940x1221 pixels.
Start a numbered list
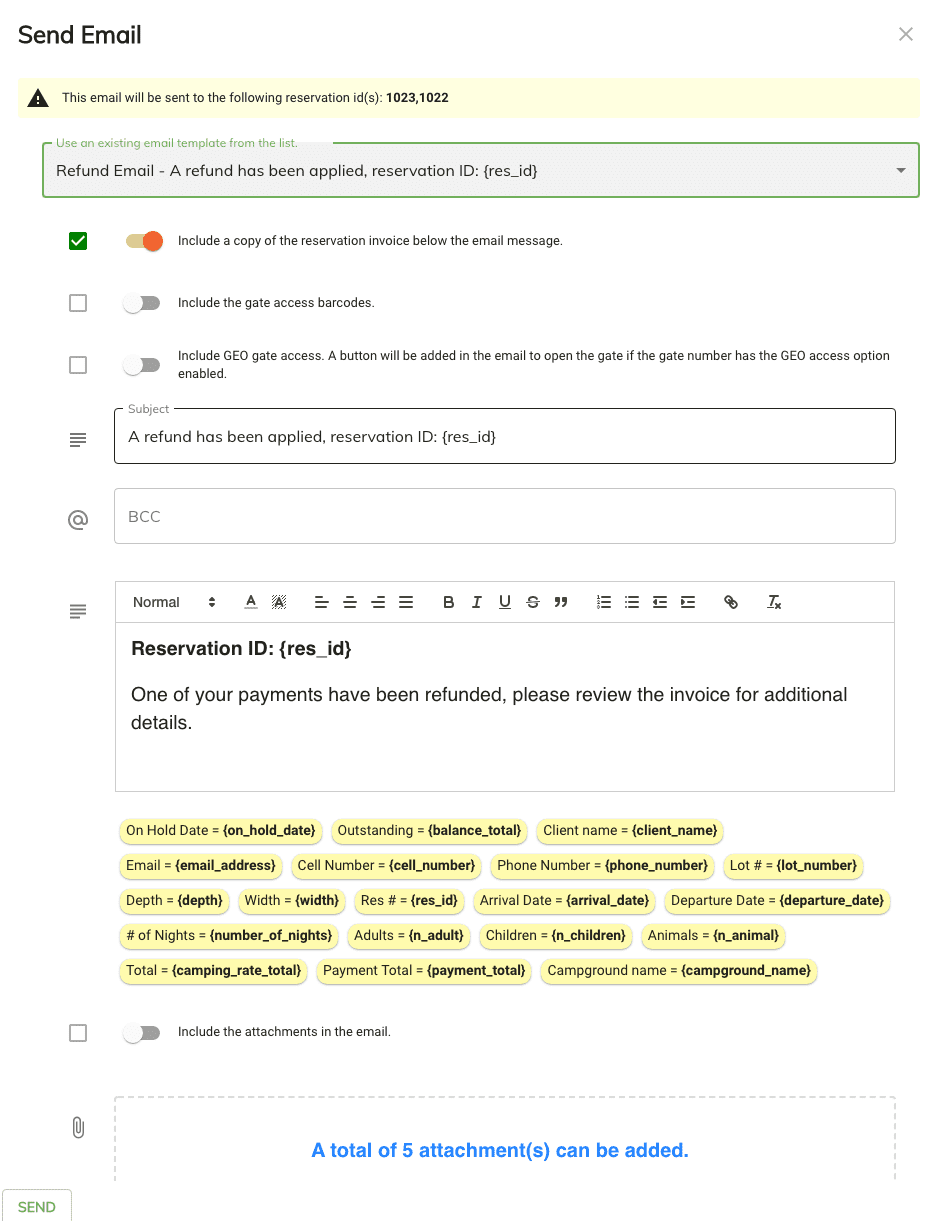(603, 602)
